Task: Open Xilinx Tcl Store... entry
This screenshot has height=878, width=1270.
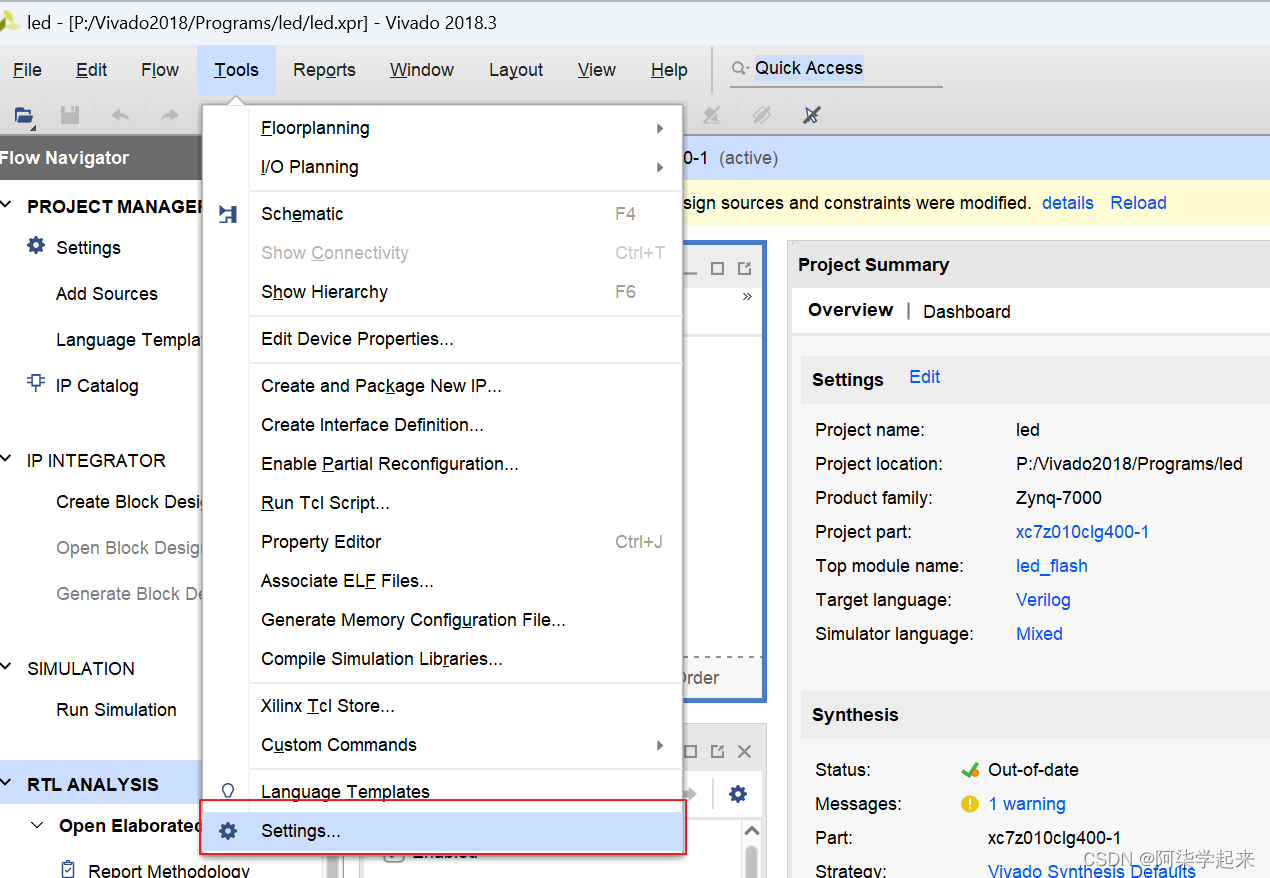Action: [x=443, y=706]
